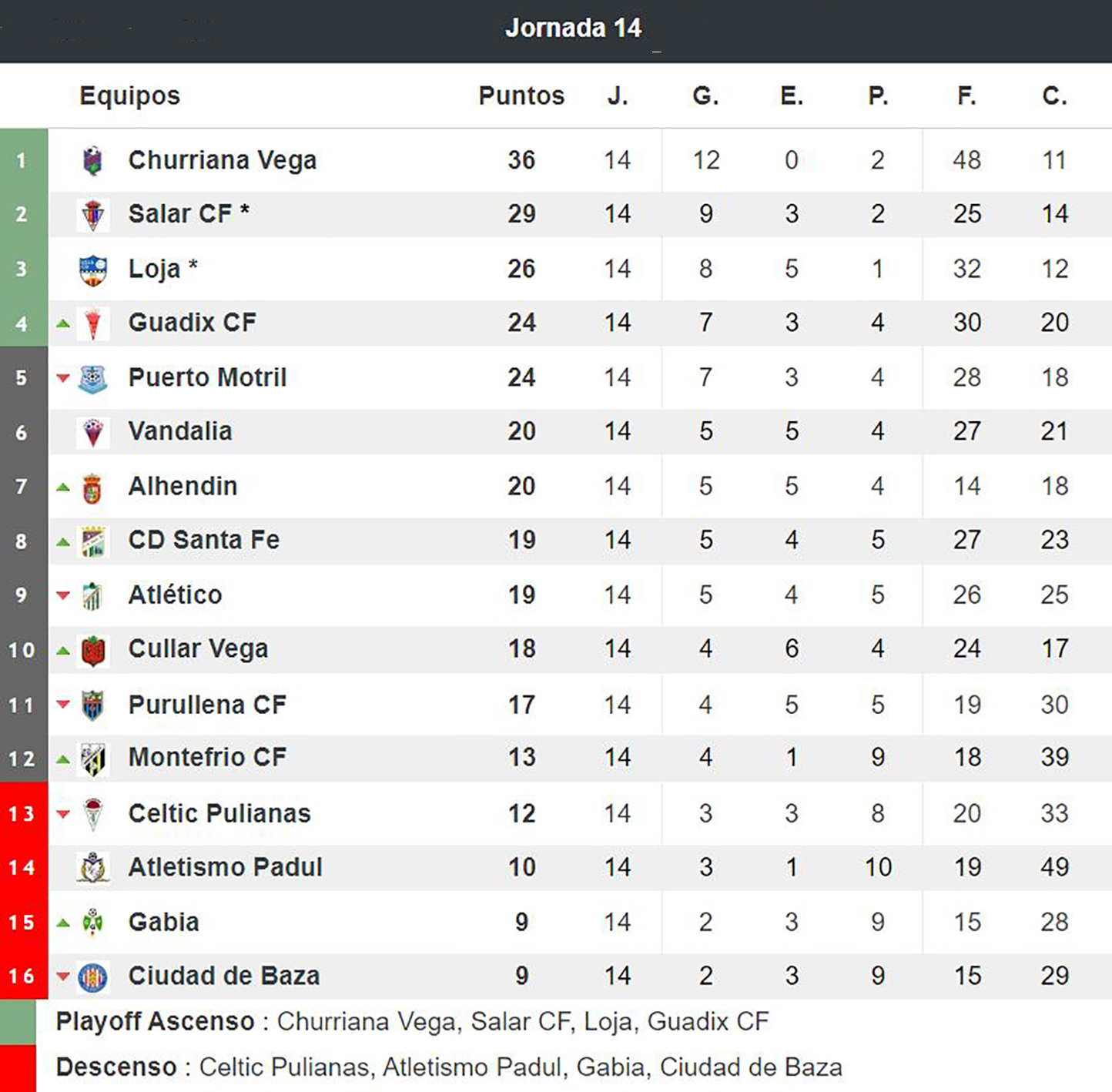Click the Atletismo Padul club crest

click(x=93, y=868)
